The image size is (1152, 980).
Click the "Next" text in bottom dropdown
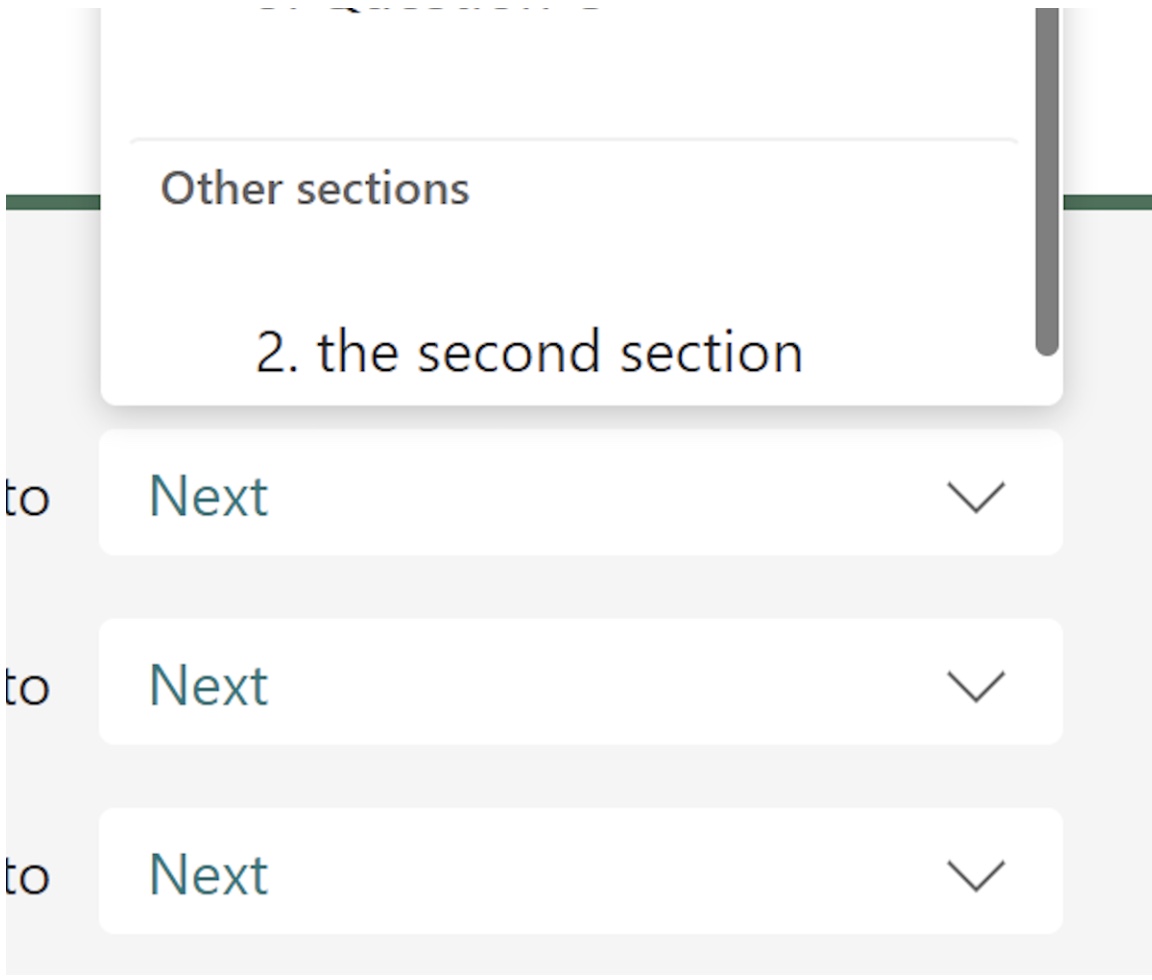click(209, 875)
